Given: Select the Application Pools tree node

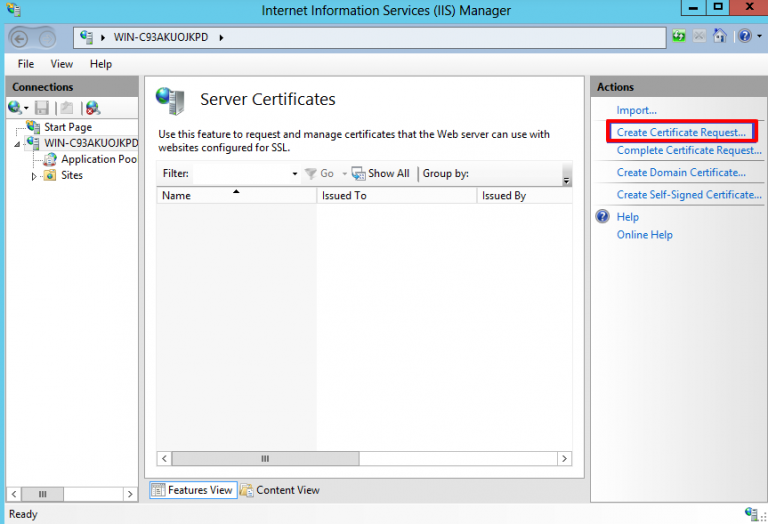Looking at the screenshot, I should point(98,159).
